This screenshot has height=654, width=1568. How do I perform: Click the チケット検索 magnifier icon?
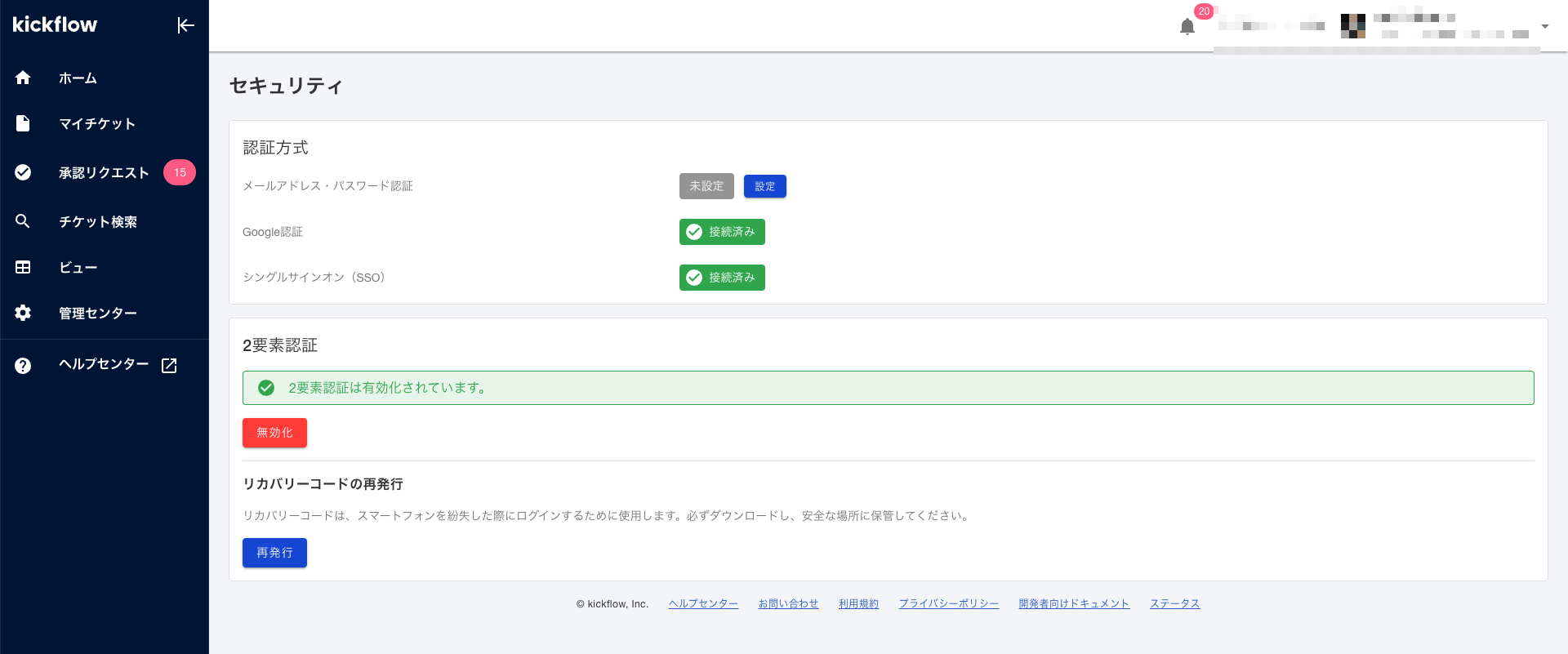(x=23, y=221)
